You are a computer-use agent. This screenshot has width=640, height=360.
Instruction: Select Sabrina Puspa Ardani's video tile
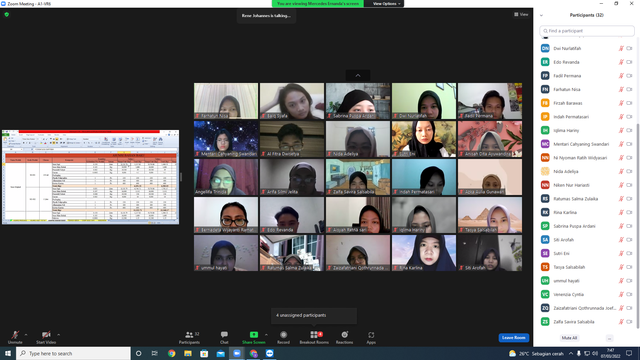point(358,101)
